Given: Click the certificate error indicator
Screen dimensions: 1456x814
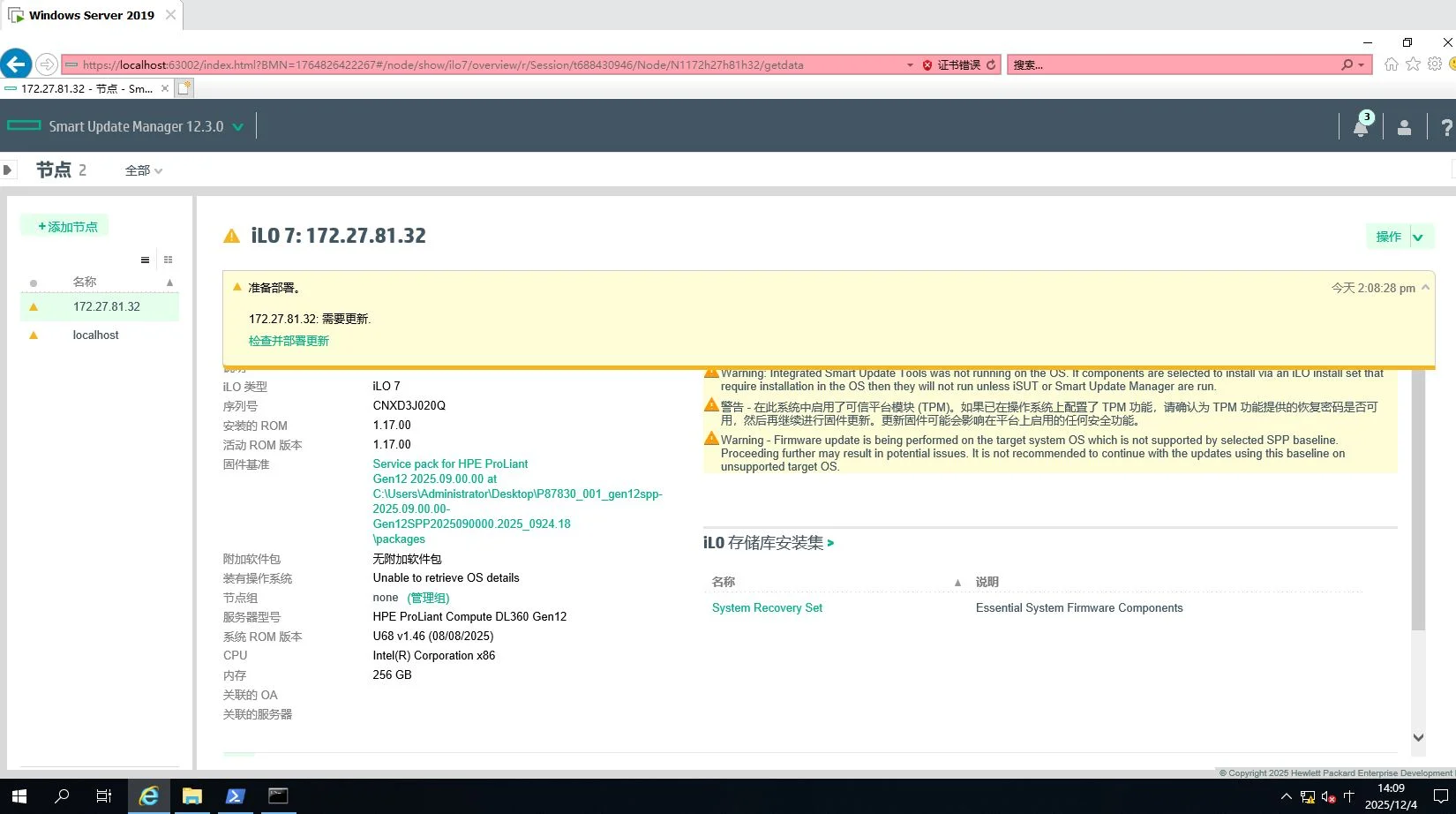Looking at the screenshot, I should pyautogui.click(x=951, y=64).
